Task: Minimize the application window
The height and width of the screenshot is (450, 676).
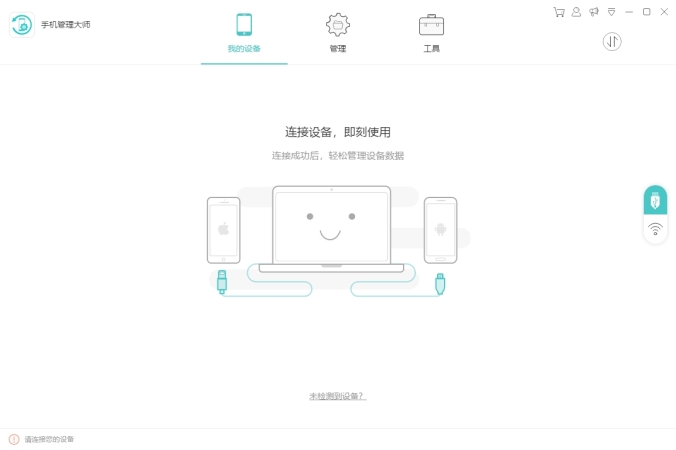Action: 629,12
